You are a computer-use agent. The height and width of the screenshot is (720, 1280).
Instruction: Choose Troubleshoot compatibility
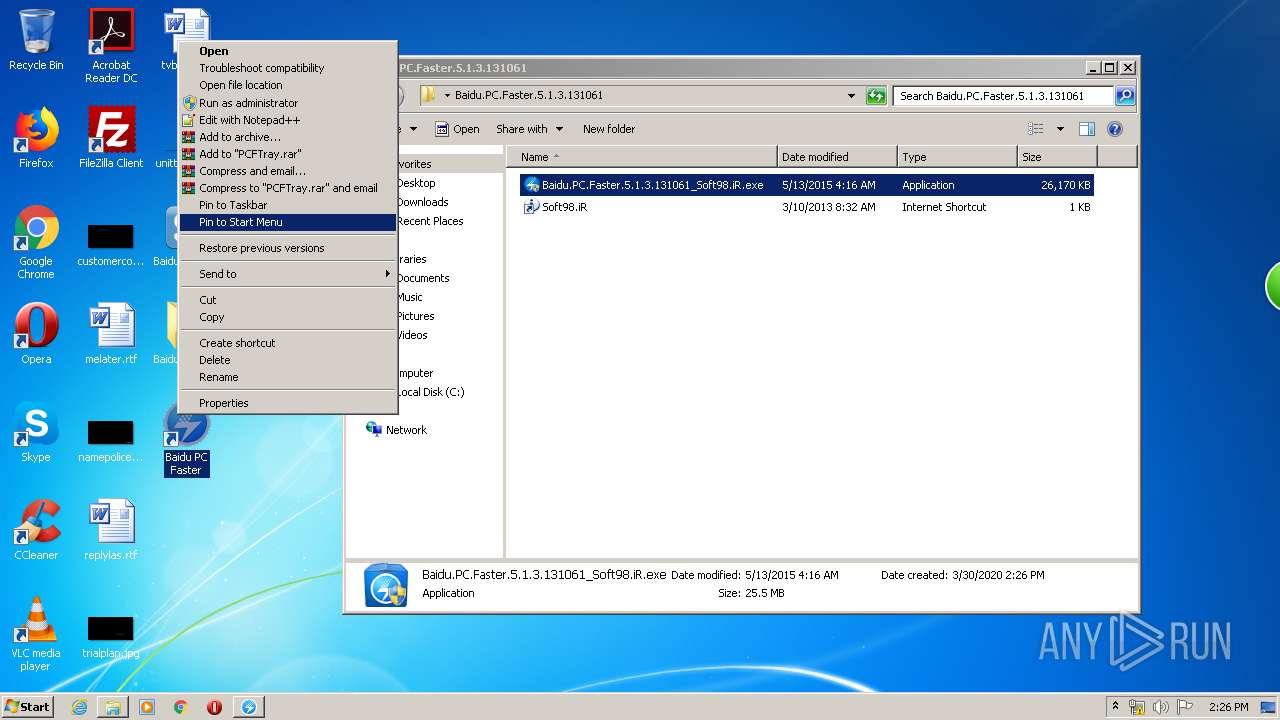point(288,68)
